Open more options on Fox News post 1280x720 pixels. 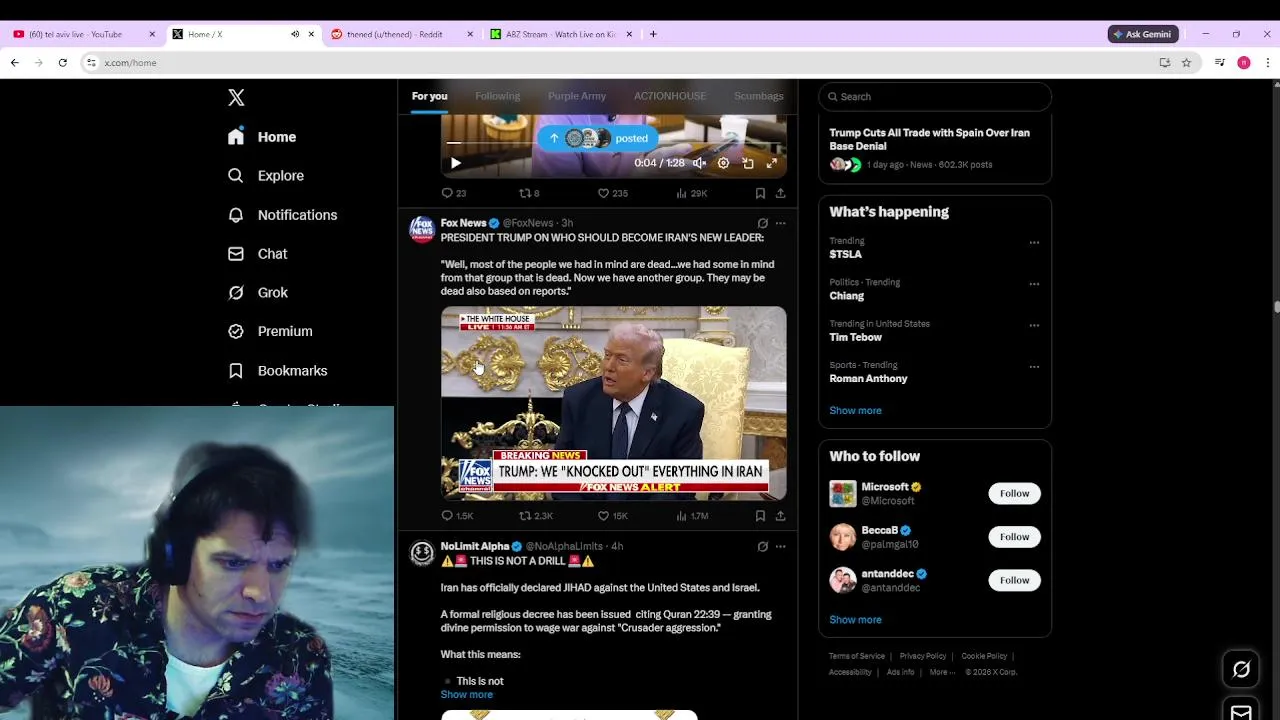[780, 223]
